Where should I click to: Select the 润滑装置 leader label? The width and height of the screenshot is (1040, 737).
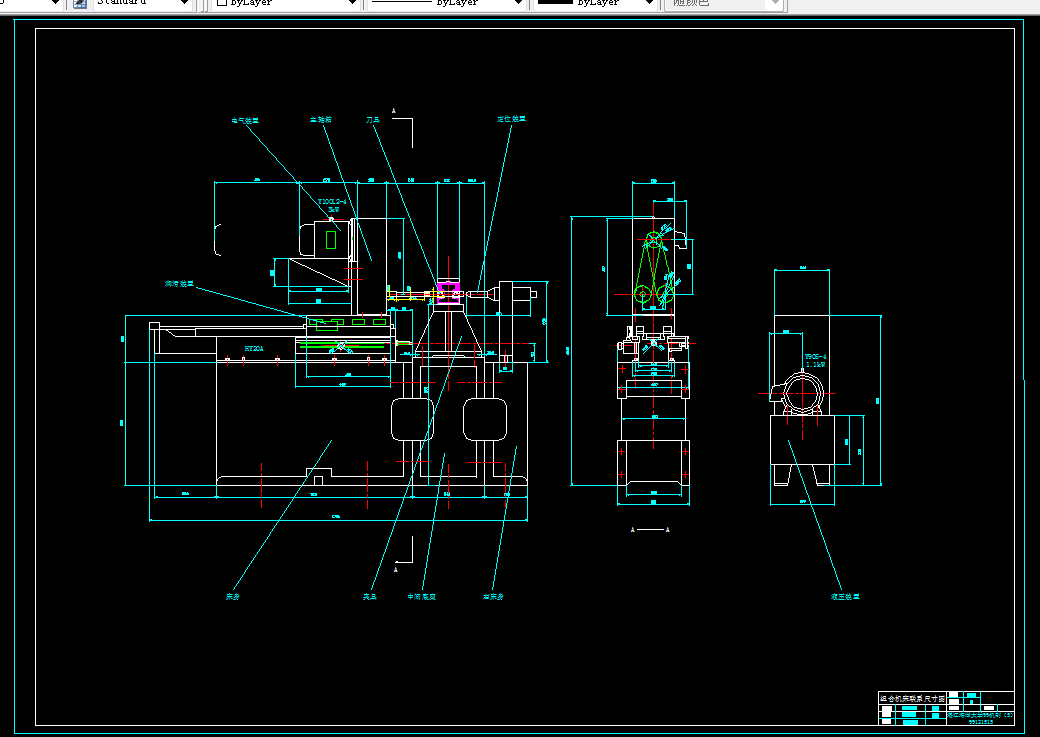[x=179, y=284]
